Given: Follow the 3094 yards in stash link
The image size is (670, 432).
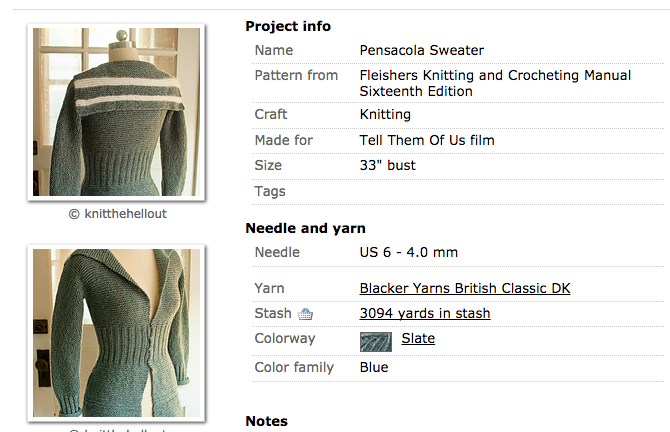Looking at the screenshot, I should click(425, 314).
